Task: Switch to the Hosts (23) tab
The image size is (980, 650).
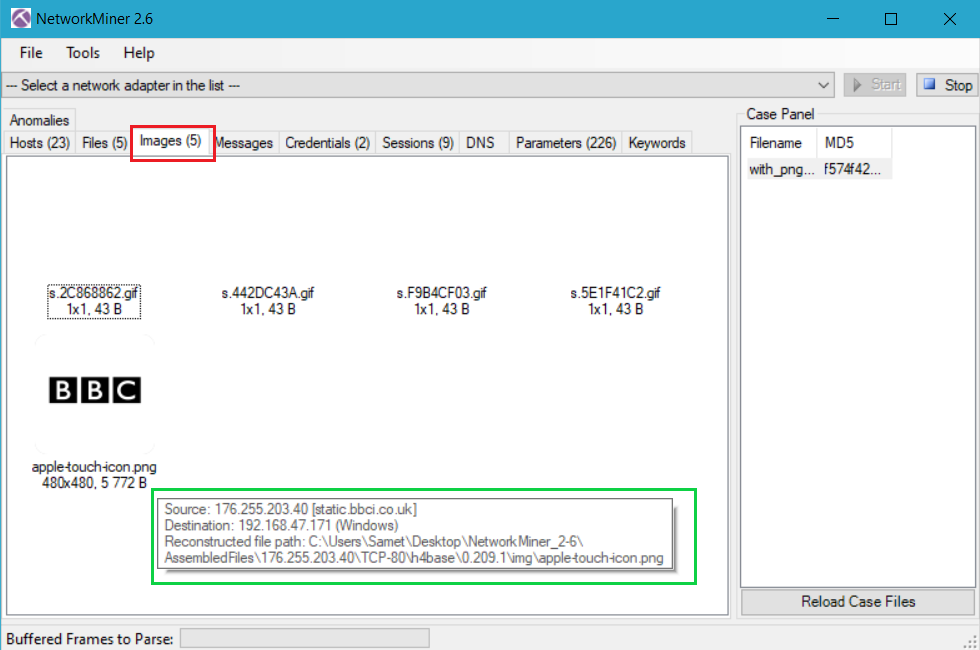Action: point(39,143)
